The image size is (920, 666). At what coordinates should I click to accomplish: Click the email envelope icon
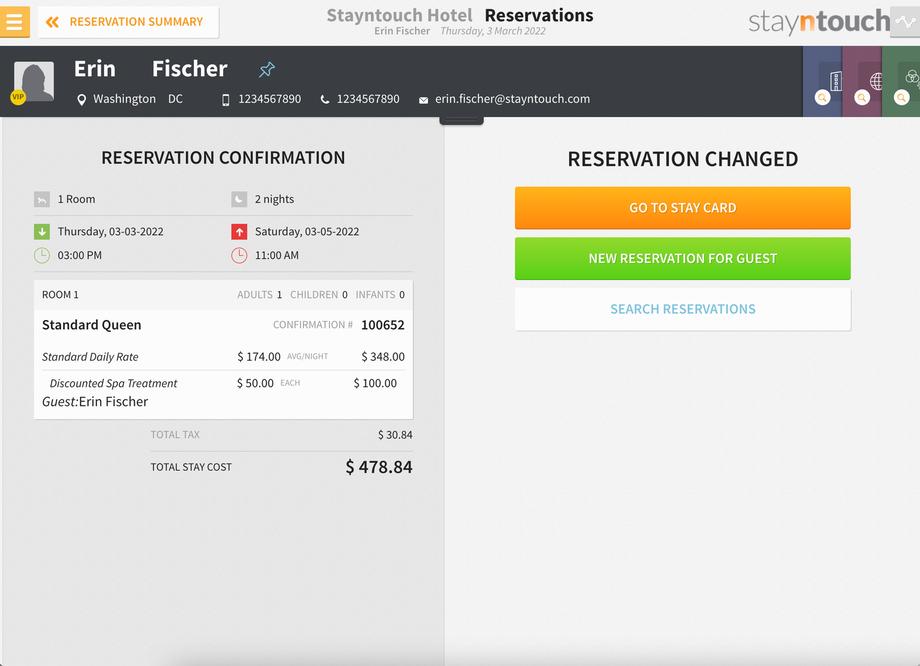[x=423, y=100]
